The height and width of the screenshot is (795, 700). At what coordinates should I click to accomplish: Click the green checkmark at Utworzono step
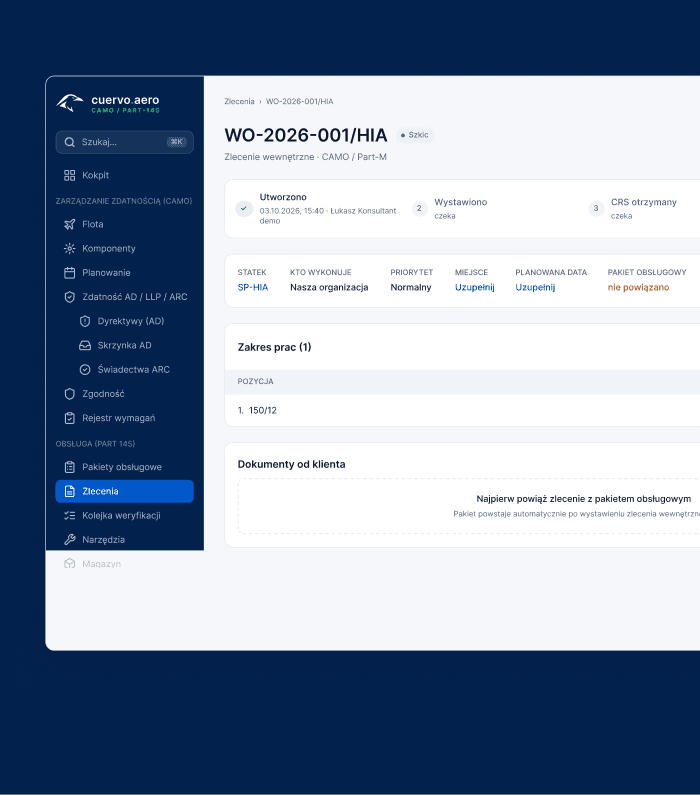coord(244,208)
